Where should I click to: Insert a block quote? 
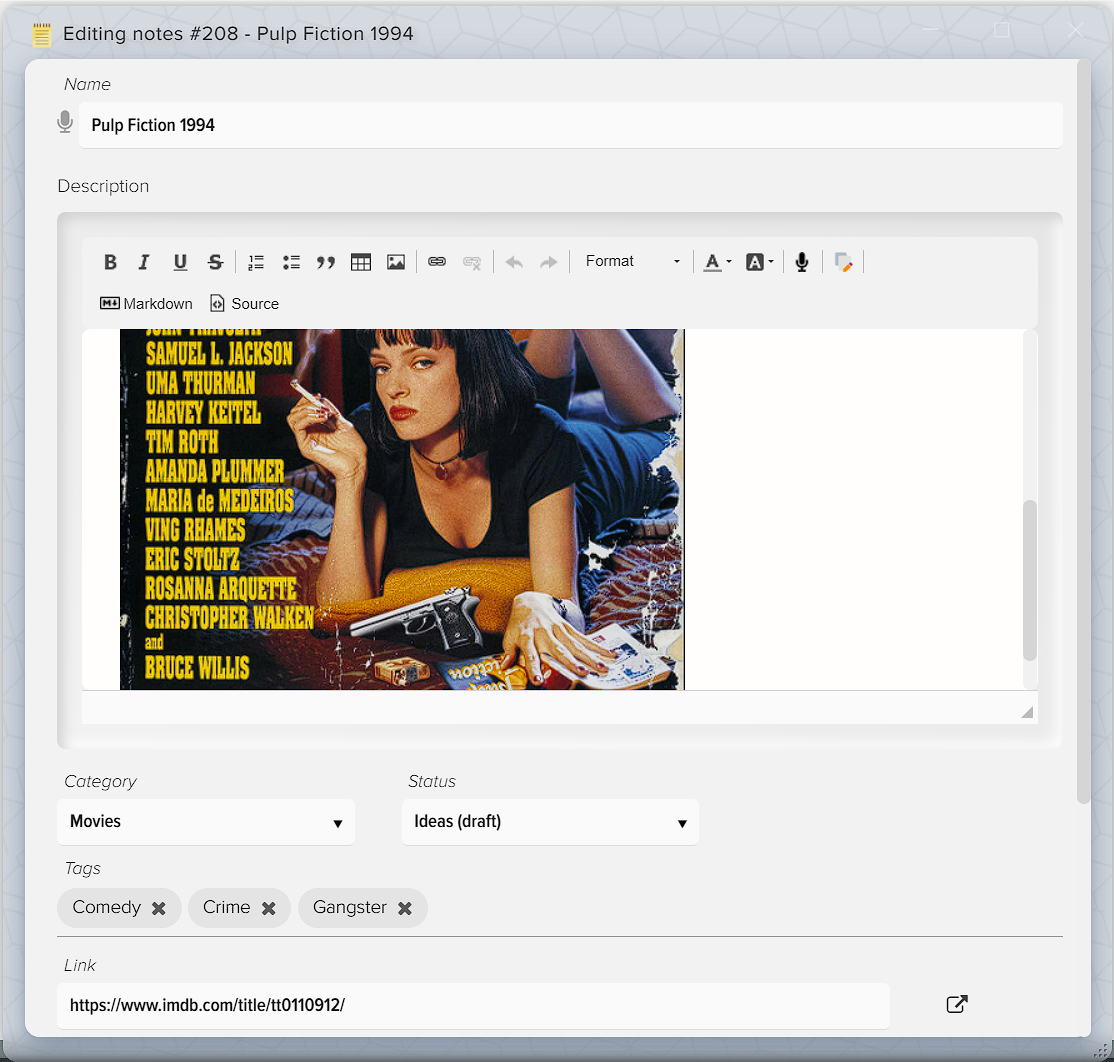(326, 262)
